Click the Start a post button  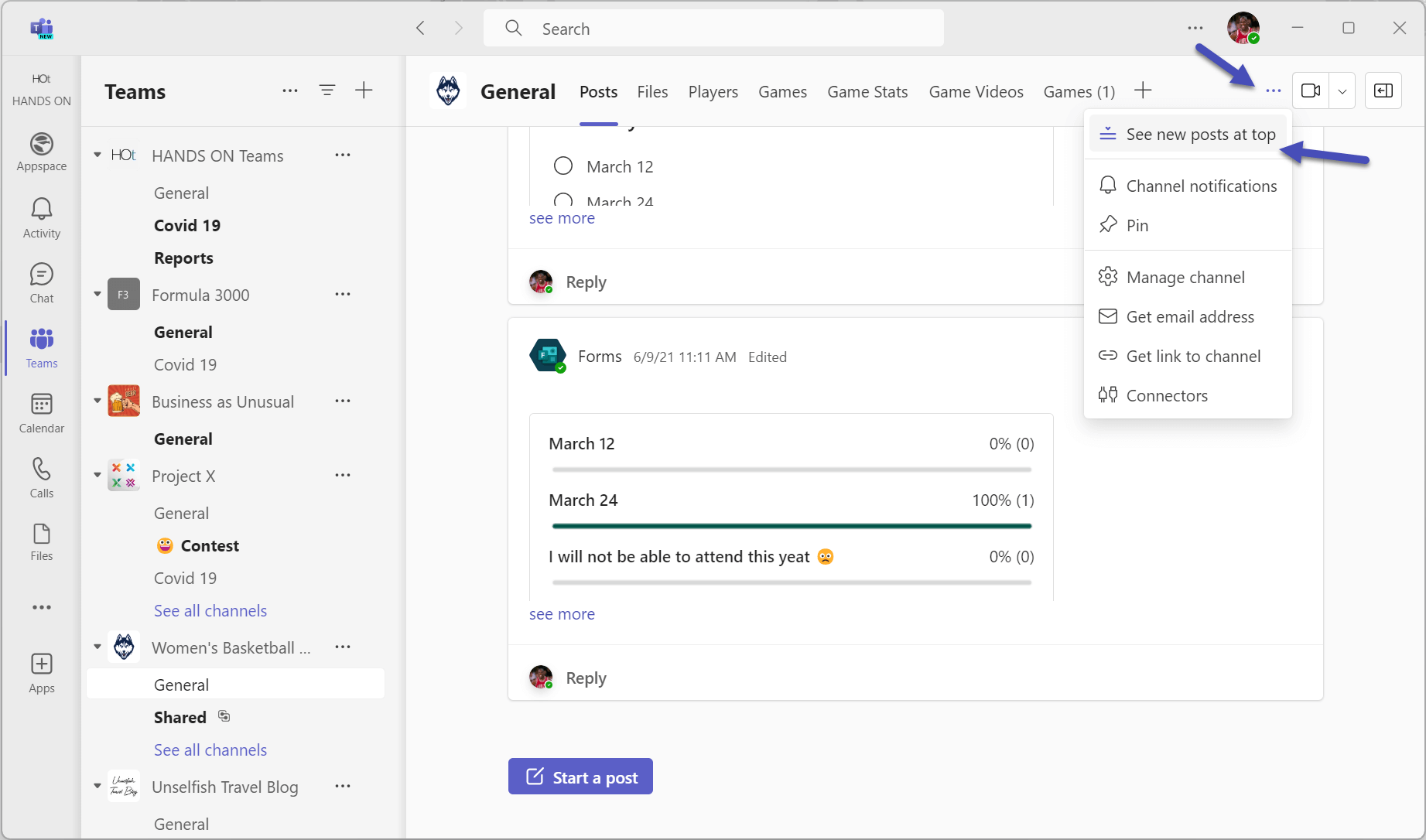coord(580,777)
